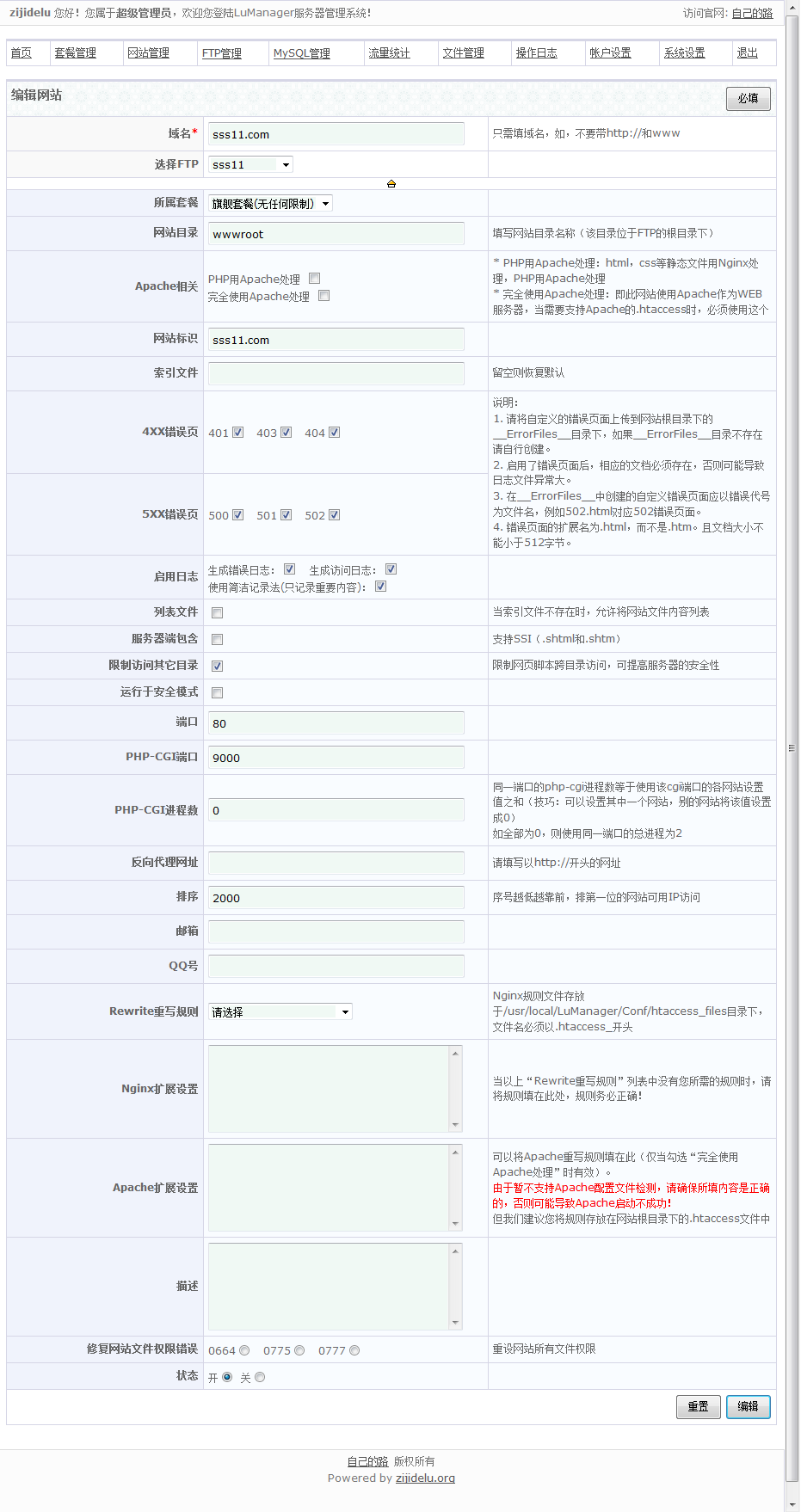Open MySQL管理 from the navigation
Image resolution: width=801 pixels, height=1512 pixels.
pyautogui.click(x=302, y=53)
